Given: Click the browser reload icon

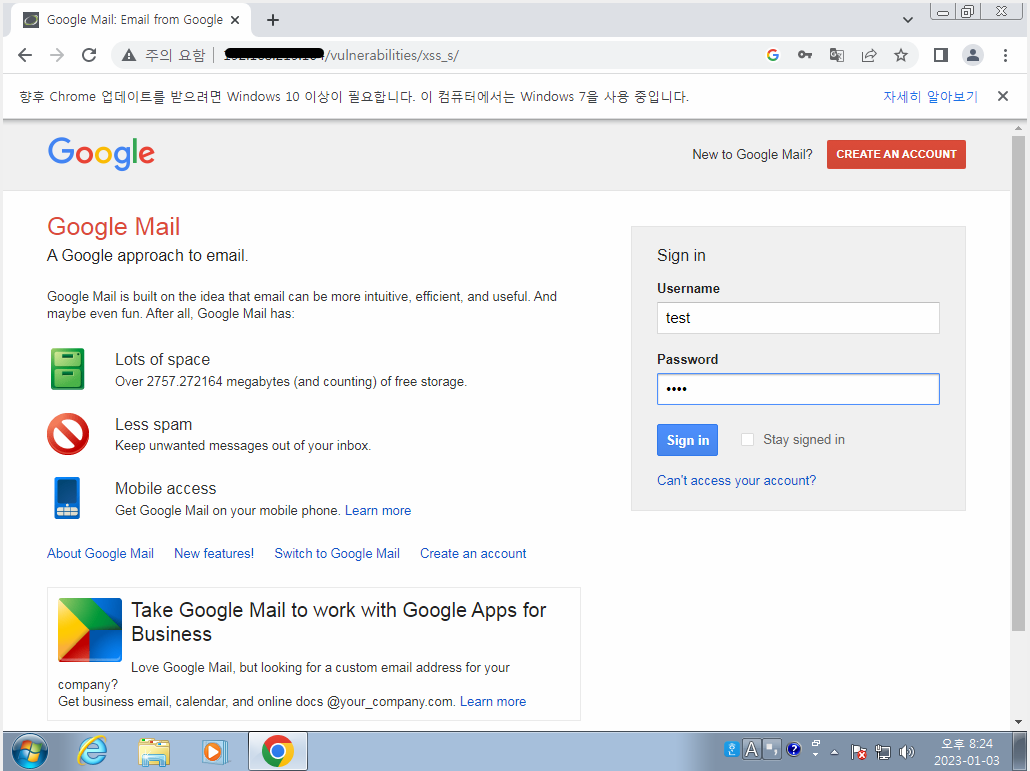Looking at the screenshot, I should pos(89,55).
